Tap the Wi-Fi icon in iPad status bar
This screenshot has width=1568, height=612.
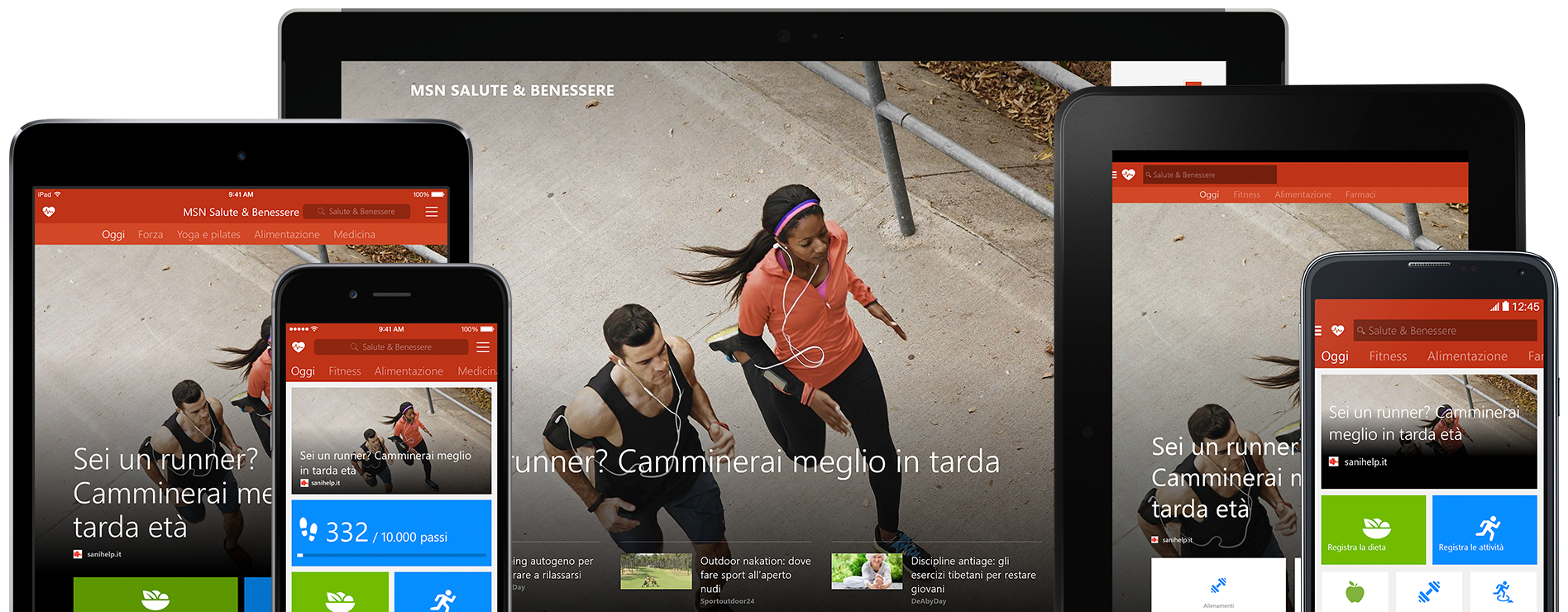click(57, 194)
